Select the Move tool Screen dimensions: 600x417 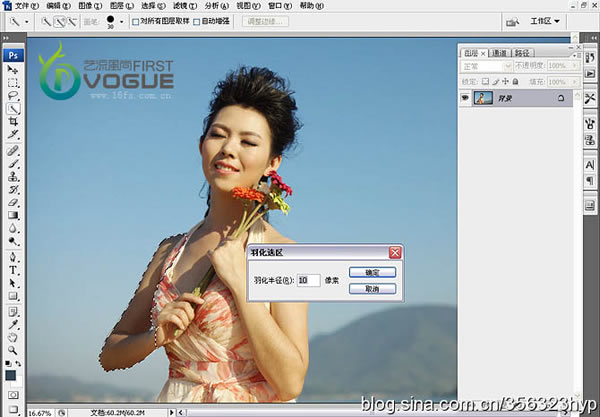click(13, 70)
